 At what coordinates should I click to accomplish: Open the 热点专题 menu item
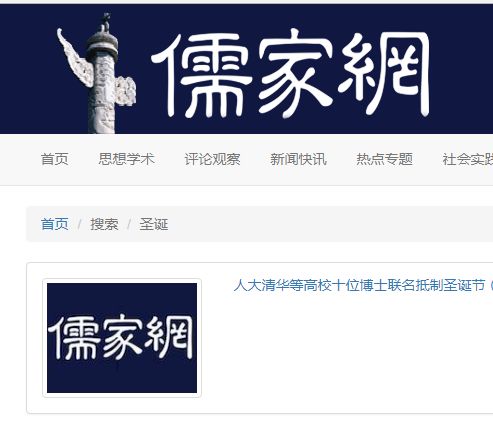click(x=384, y=159)
